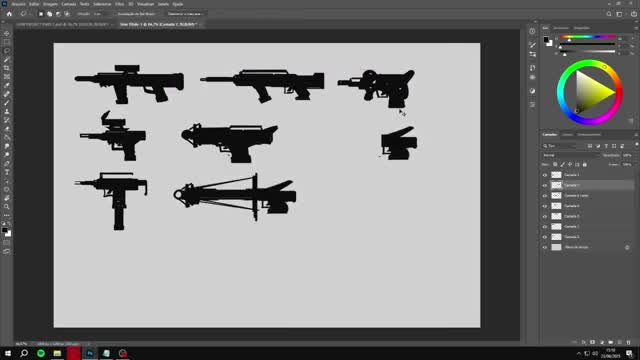This screenshot has width=640, height=360.
Task: Open the Filtro menu
Action: [x=120, y=4]
